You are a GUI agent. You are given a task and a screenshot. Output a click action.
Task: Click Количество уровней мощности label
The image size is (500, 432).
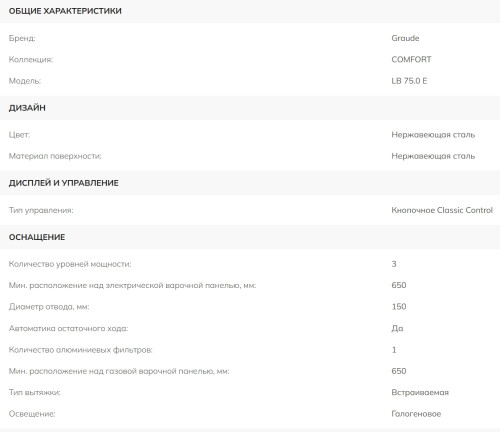pos(70,264)
